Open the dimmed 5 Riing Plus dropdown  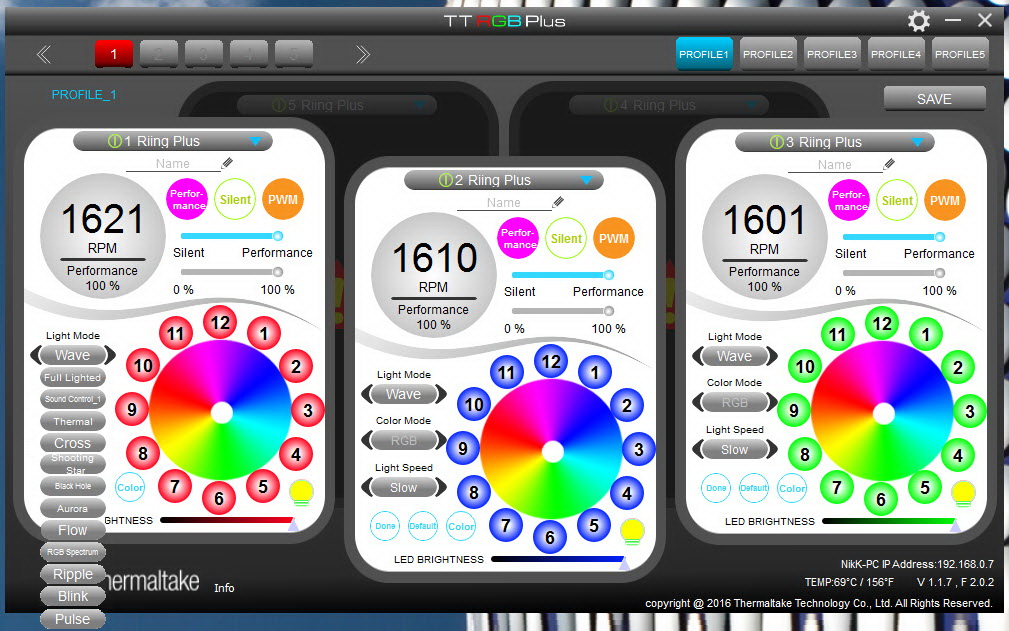click(337, 105)
